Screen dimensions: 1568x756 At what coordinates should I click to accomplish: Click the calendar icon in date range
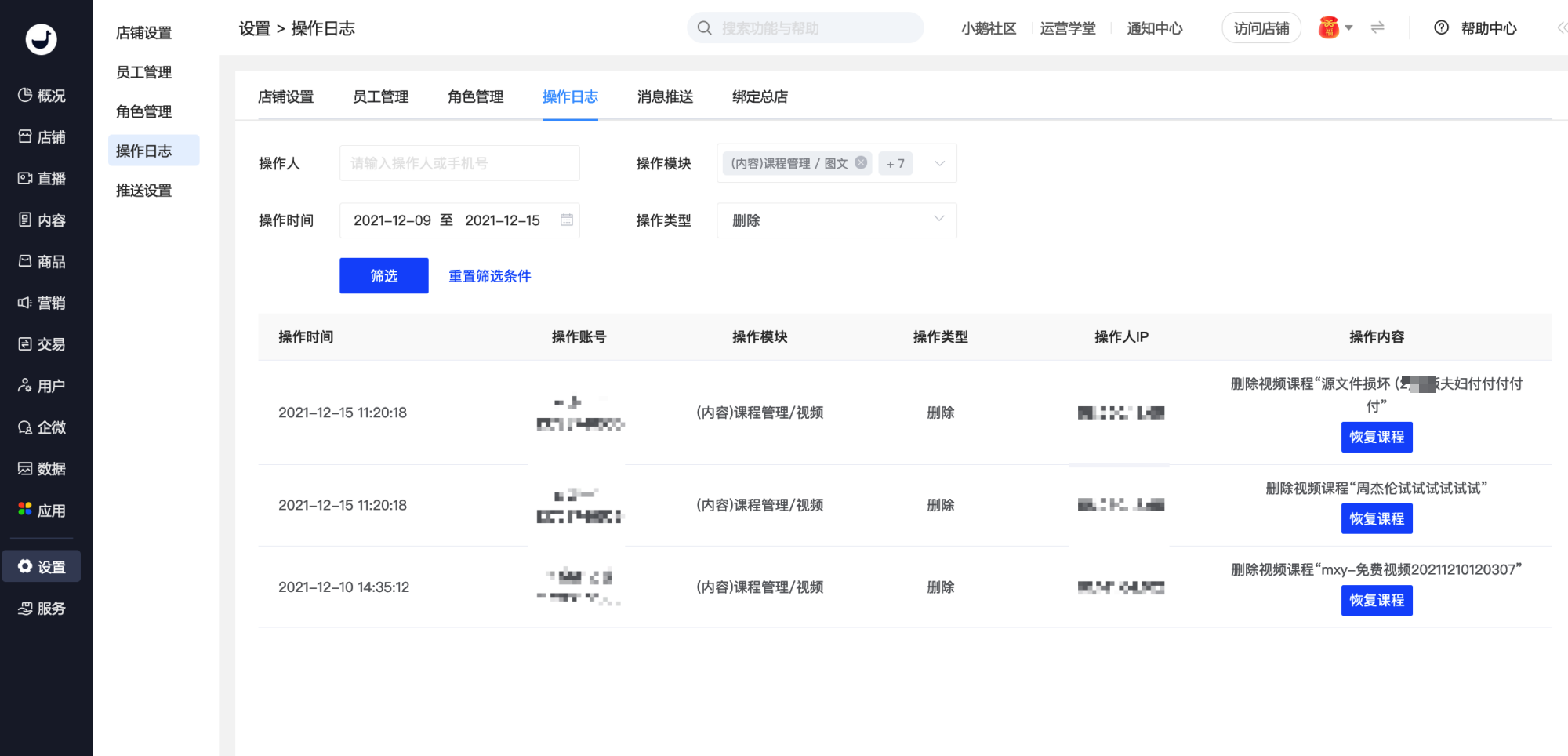point(566,220)
